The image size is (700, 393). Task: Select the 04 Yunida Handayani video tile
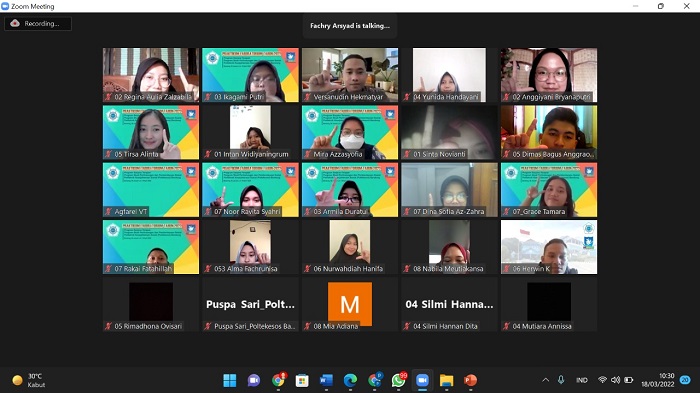coord(450,75)
